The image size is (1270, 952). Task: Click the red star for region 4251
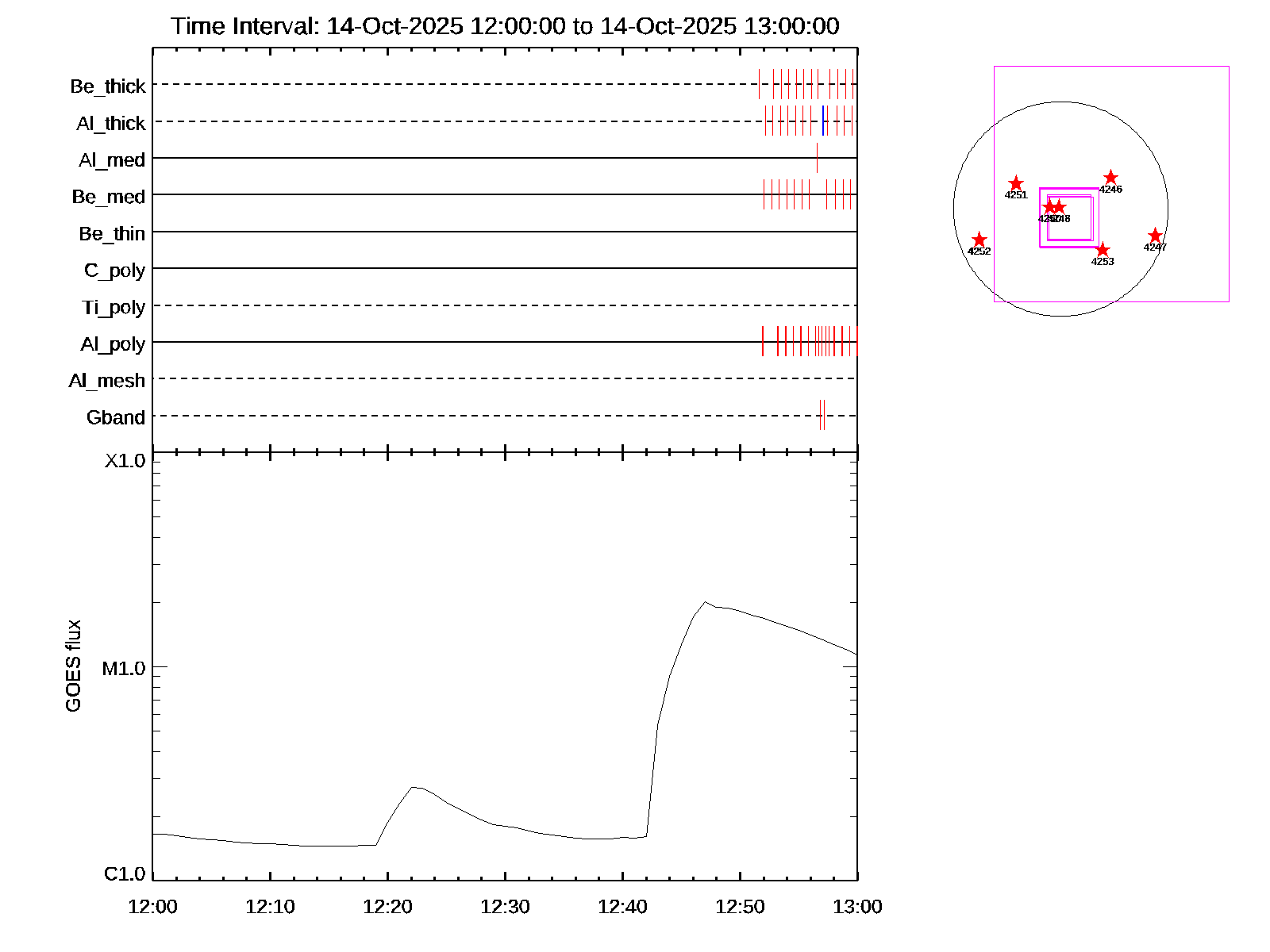click(1016, 184)
